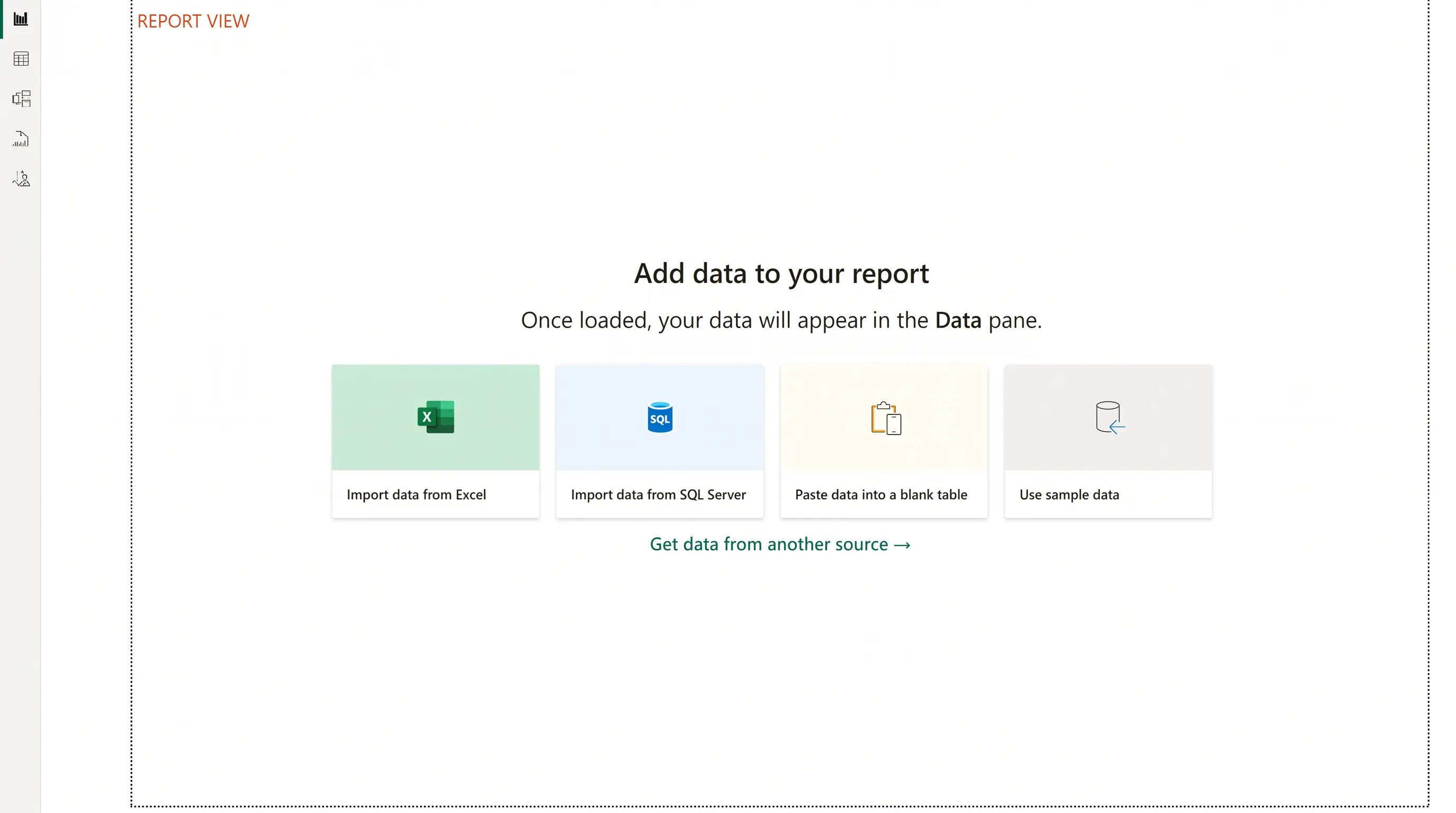1456x813 pixels.
Task: Click the sample data cylinder icon
Action: coord(1109,417)
